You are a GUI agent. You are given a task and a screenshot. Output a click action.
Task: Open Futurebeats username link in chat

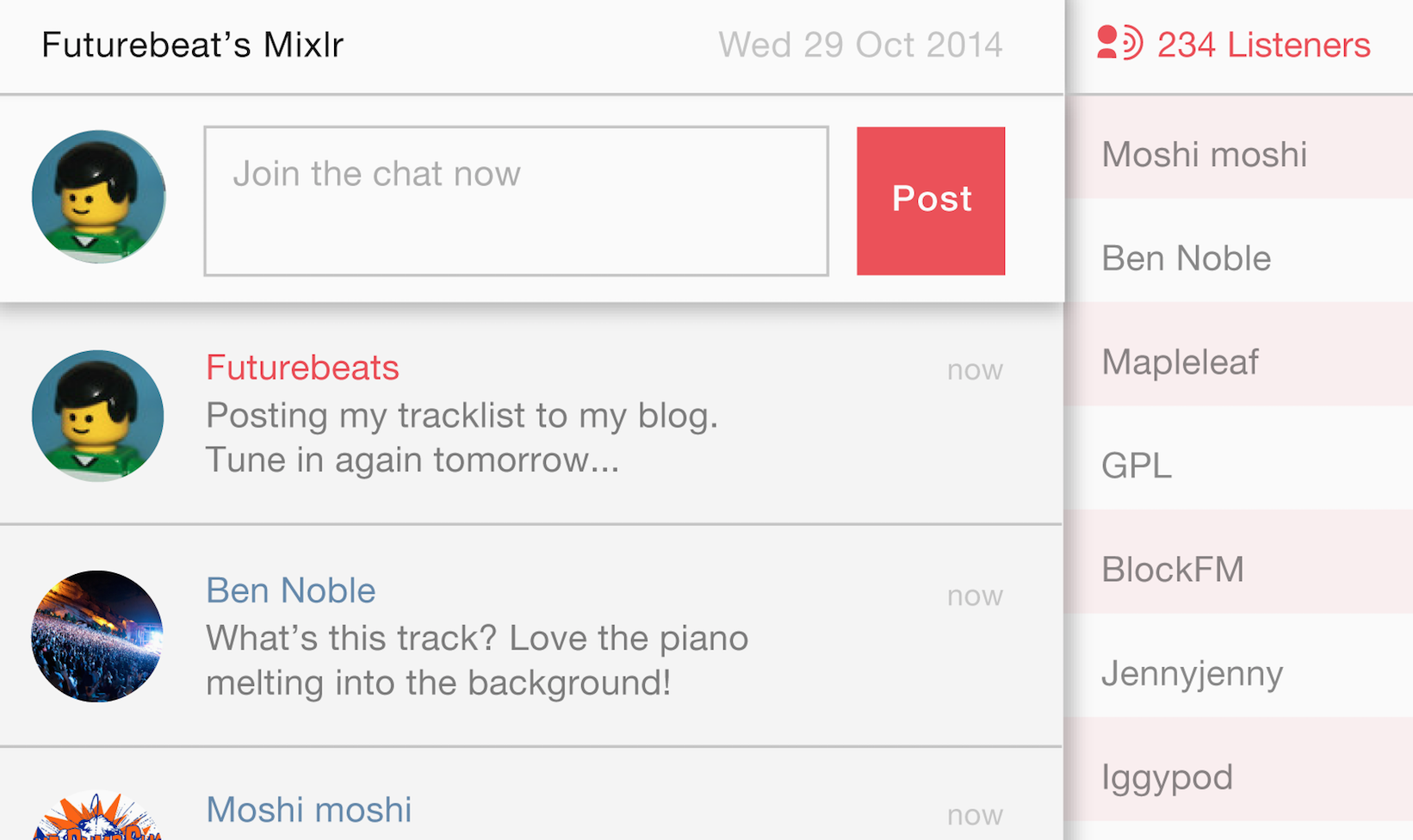302,367
